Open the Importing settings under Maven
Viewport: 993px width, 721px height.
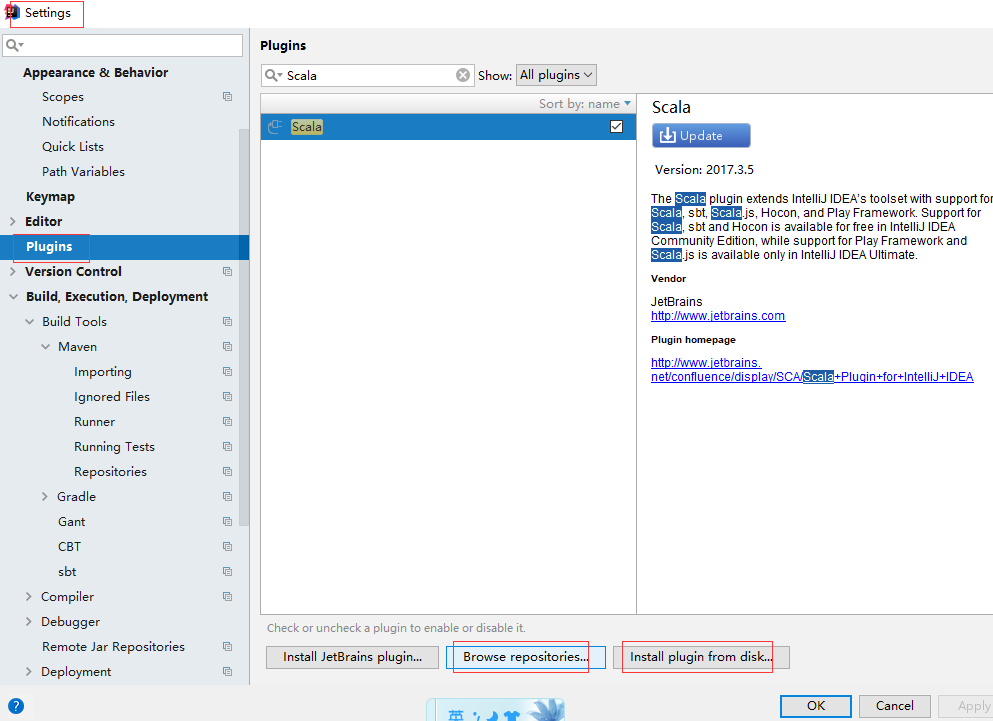click(103, 372)
